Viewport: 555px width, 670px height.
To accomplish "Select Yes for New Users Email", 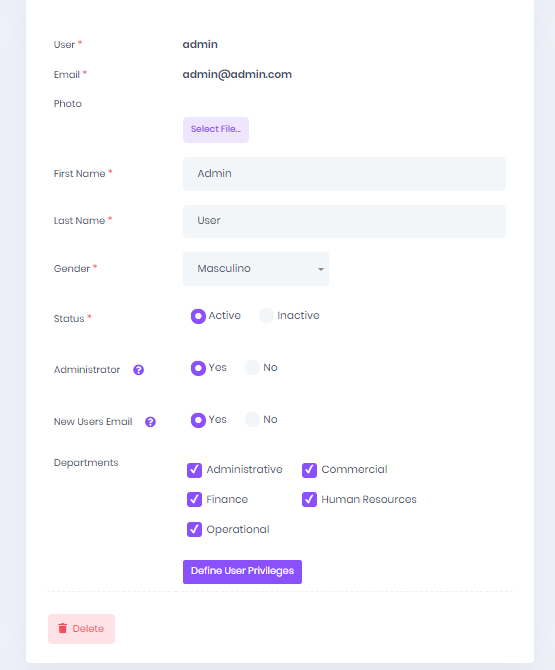I will tap(198, 420).
